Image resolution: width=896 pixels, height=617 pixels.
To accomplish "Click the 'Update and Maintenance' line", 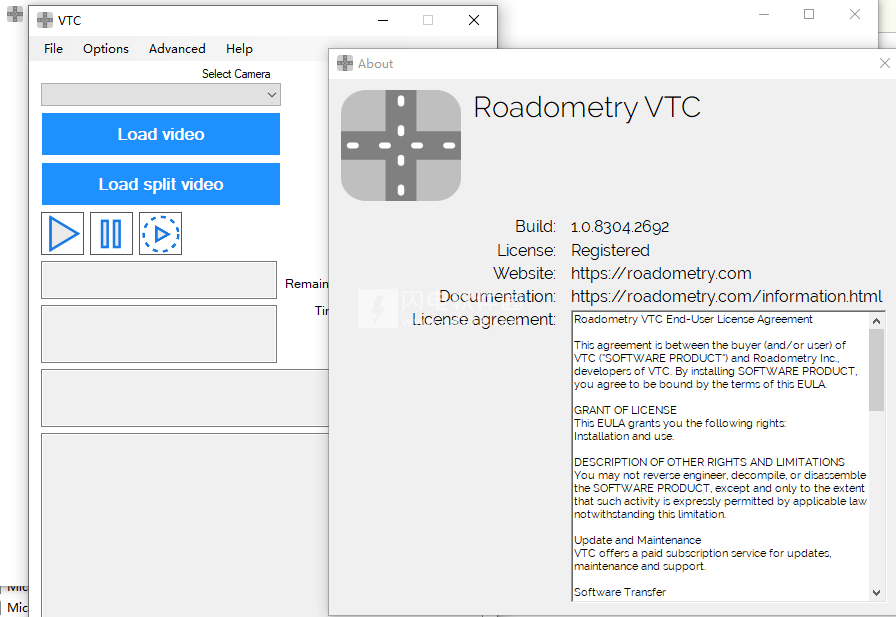I will (x=637, y=540).
